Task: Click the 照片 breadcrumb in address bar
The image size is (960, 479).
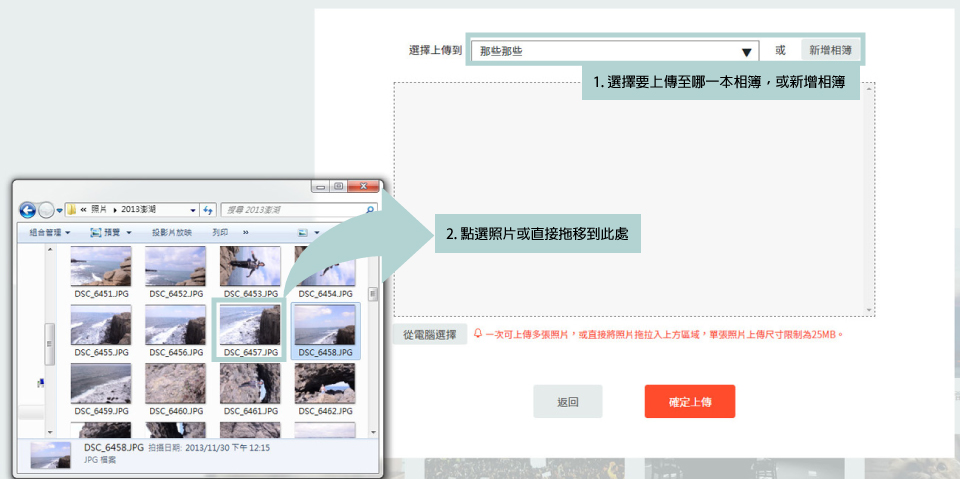Action: tap(99, 209)
